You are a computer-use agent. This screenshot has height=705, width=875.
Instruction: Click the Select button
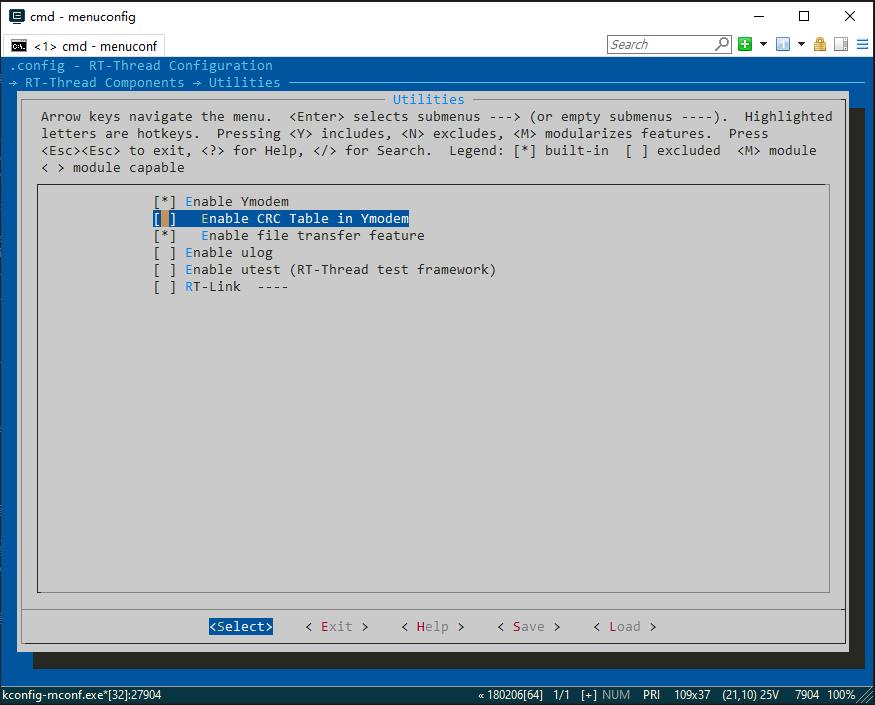pos(241,626)
